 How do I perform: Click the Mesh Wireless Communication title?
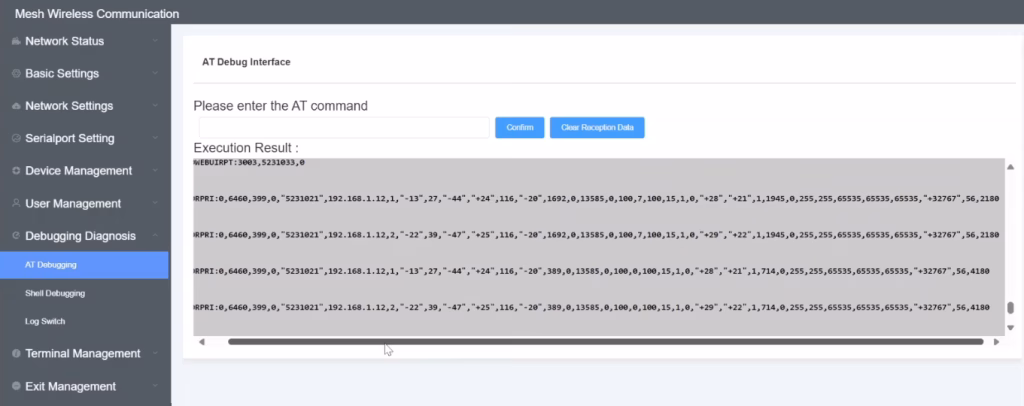pyautogui.click(x=97, y=14)
